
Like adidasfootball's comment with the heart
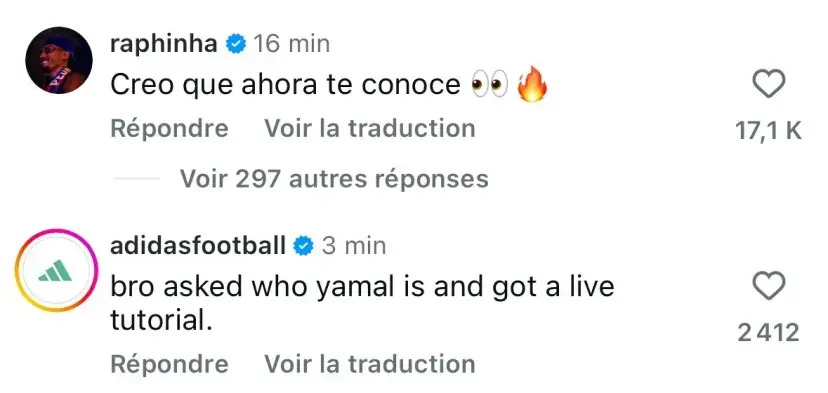[768, 286]
